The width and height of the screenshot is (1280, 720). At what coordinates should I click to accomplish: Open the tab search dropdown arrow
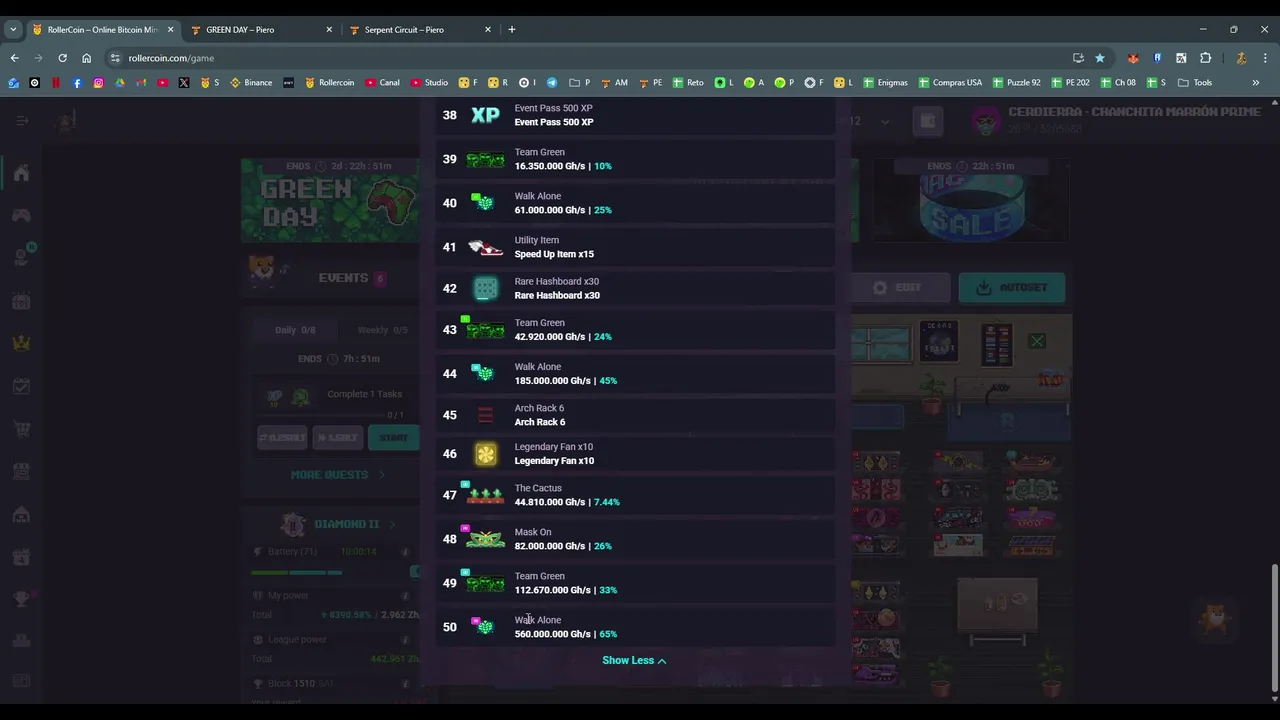coord(13,29)
